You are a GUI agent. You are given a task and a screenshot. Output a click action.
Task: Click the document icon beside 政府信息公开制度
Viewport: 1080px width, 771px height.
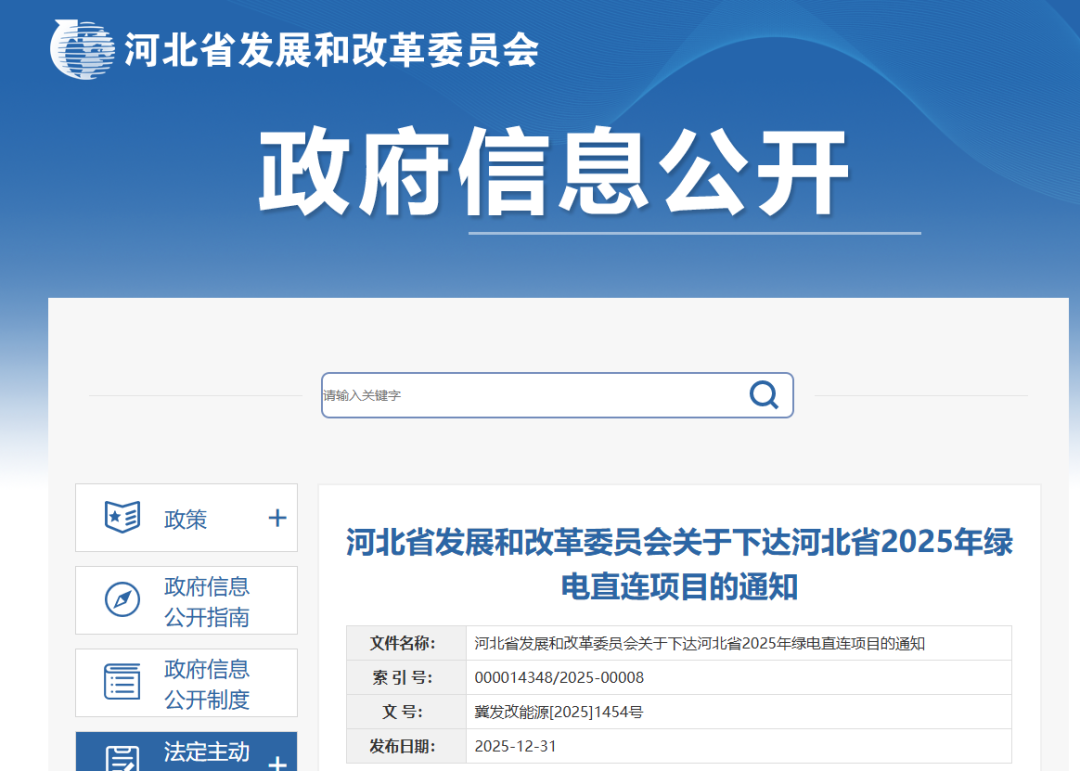click(120, 682)
